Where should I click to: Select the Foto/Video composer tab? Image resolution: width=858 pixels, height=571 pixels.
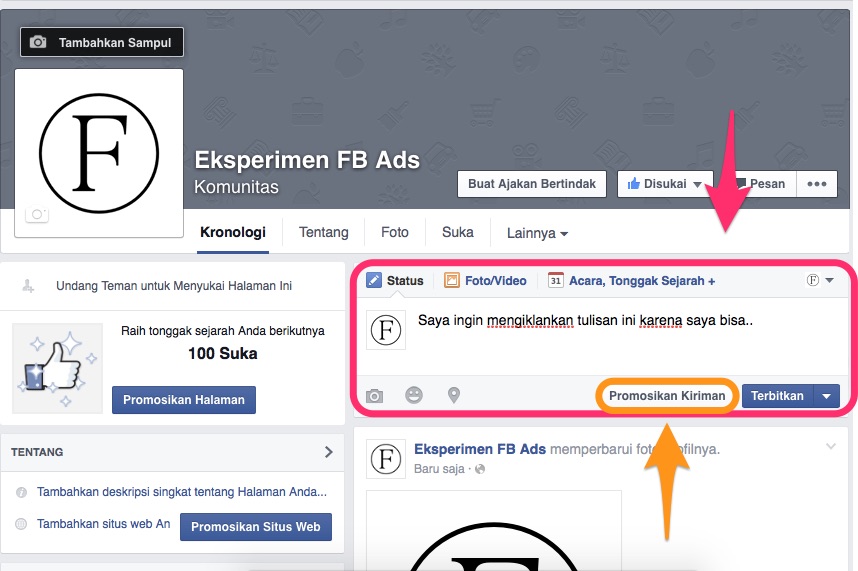click(x=485, y=281)
